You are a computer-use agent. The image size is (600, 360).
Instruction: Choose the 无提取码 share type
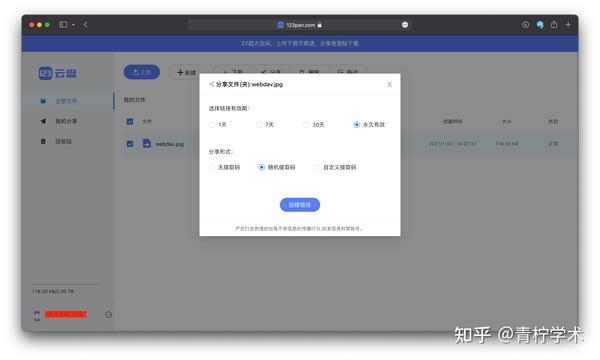224,167
